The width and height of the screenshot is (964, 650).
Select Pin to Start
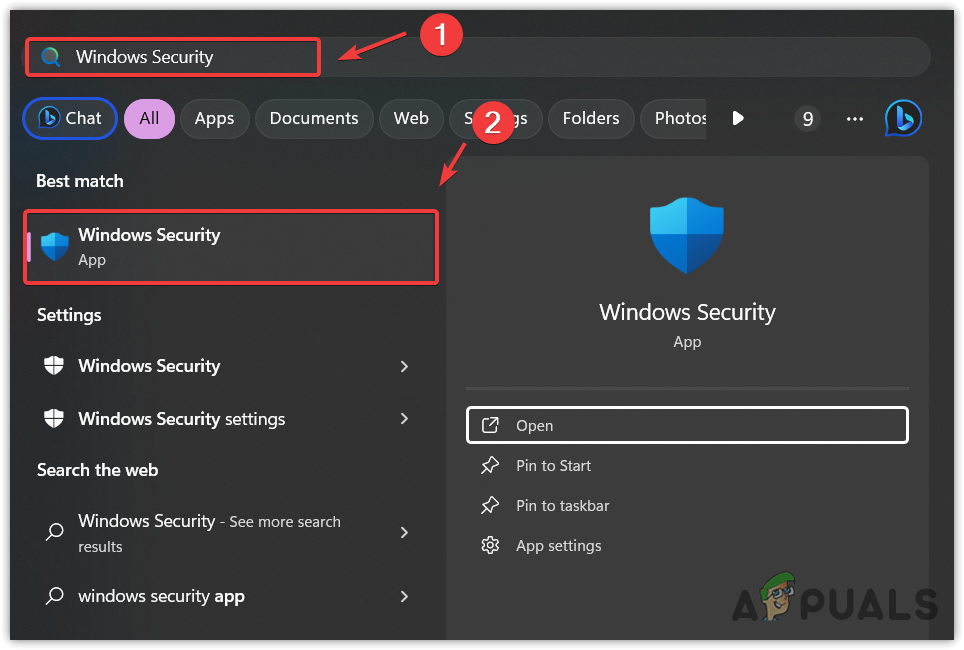point(687,466)
